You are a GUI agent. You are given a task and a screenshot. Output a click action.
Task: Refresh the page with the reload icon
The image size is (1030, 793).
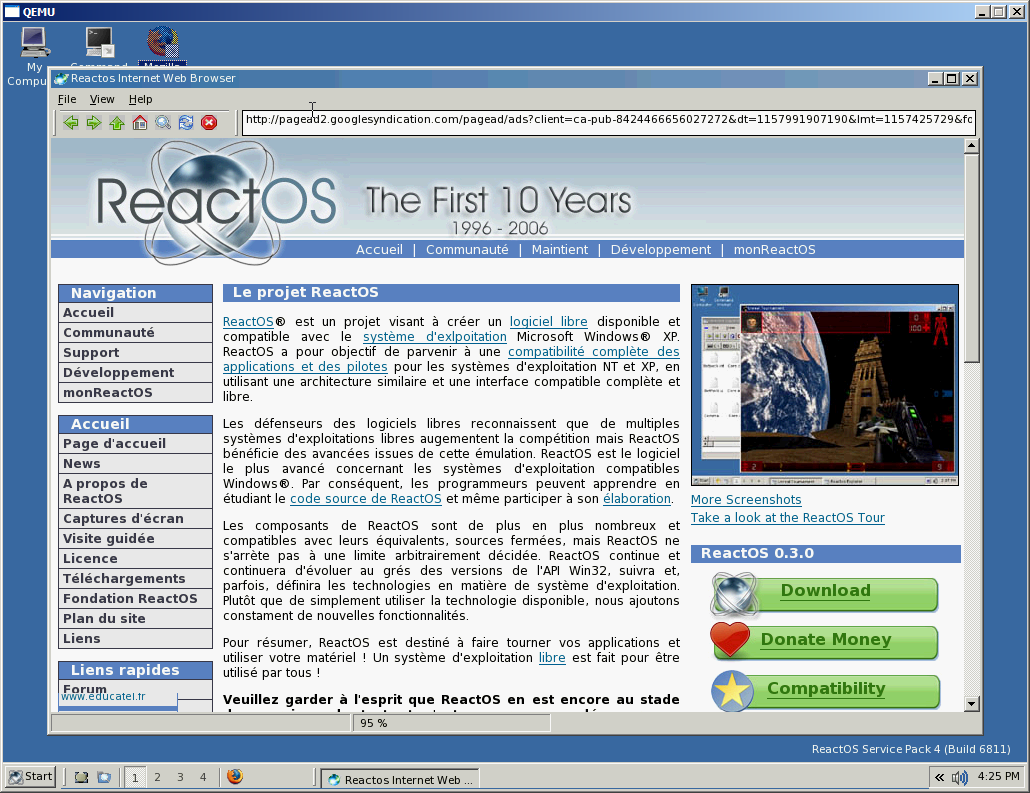click(x=186, y=122)
